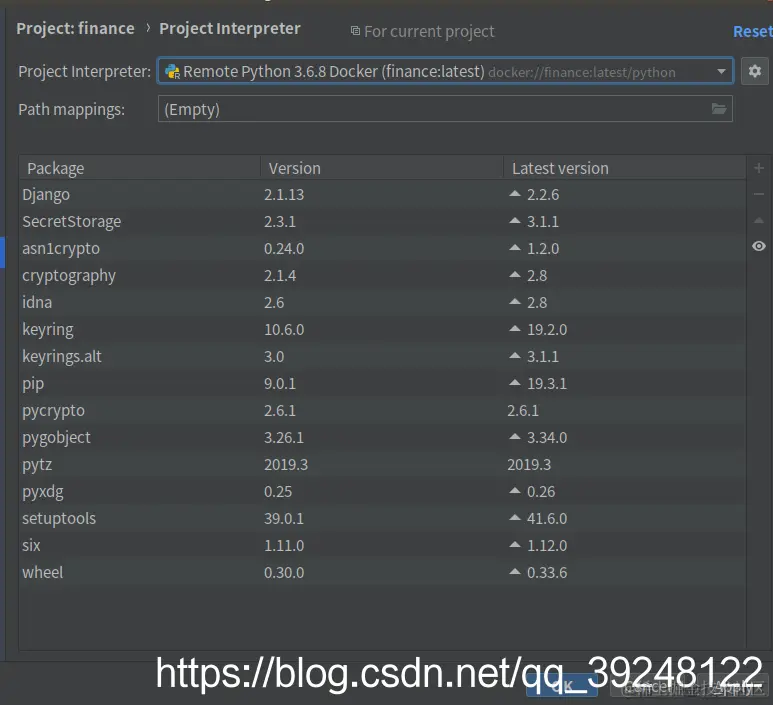Click cryptography version 2.1.4 cell
This screenshot has height=705, width=773.
pyautogui.click(x=280, y=276)
